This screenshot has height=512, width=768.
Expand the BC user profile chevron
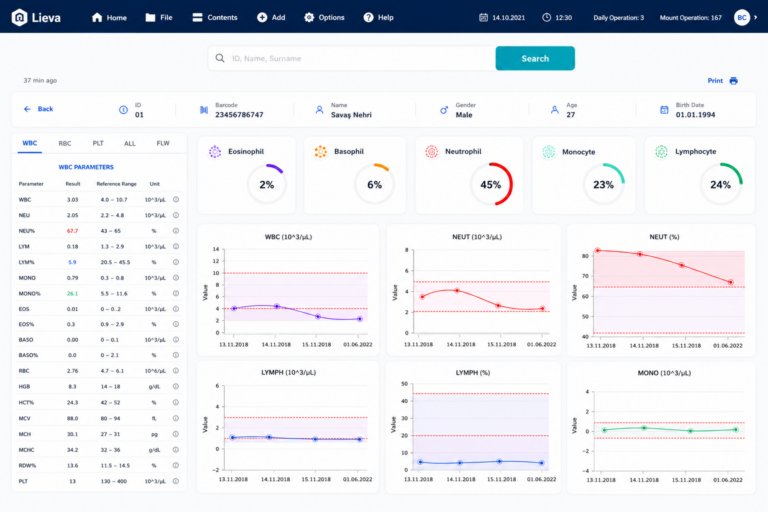click(755, 18)
